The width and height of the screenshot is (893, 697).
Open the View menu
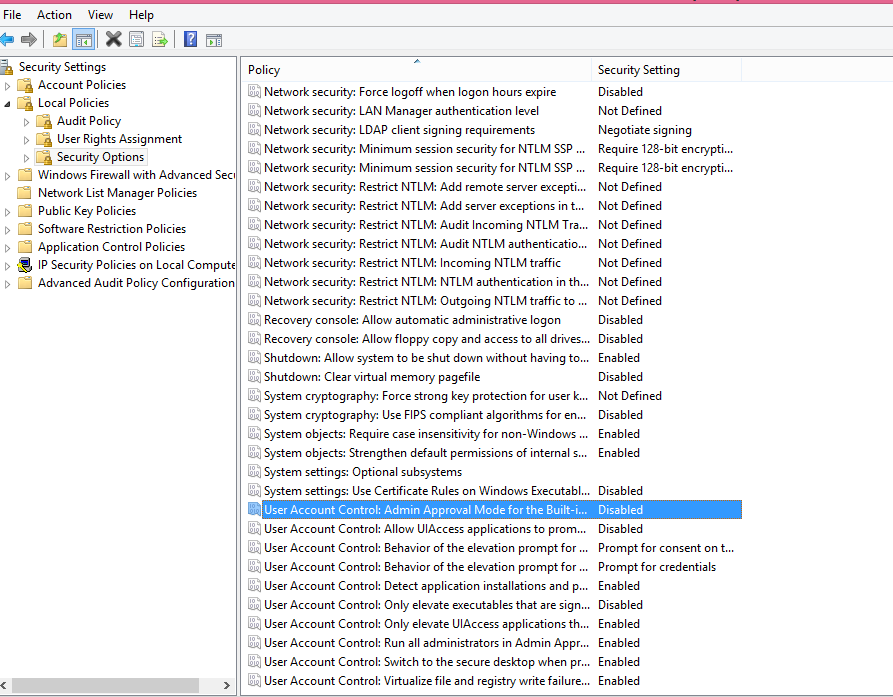click(100, 15)
